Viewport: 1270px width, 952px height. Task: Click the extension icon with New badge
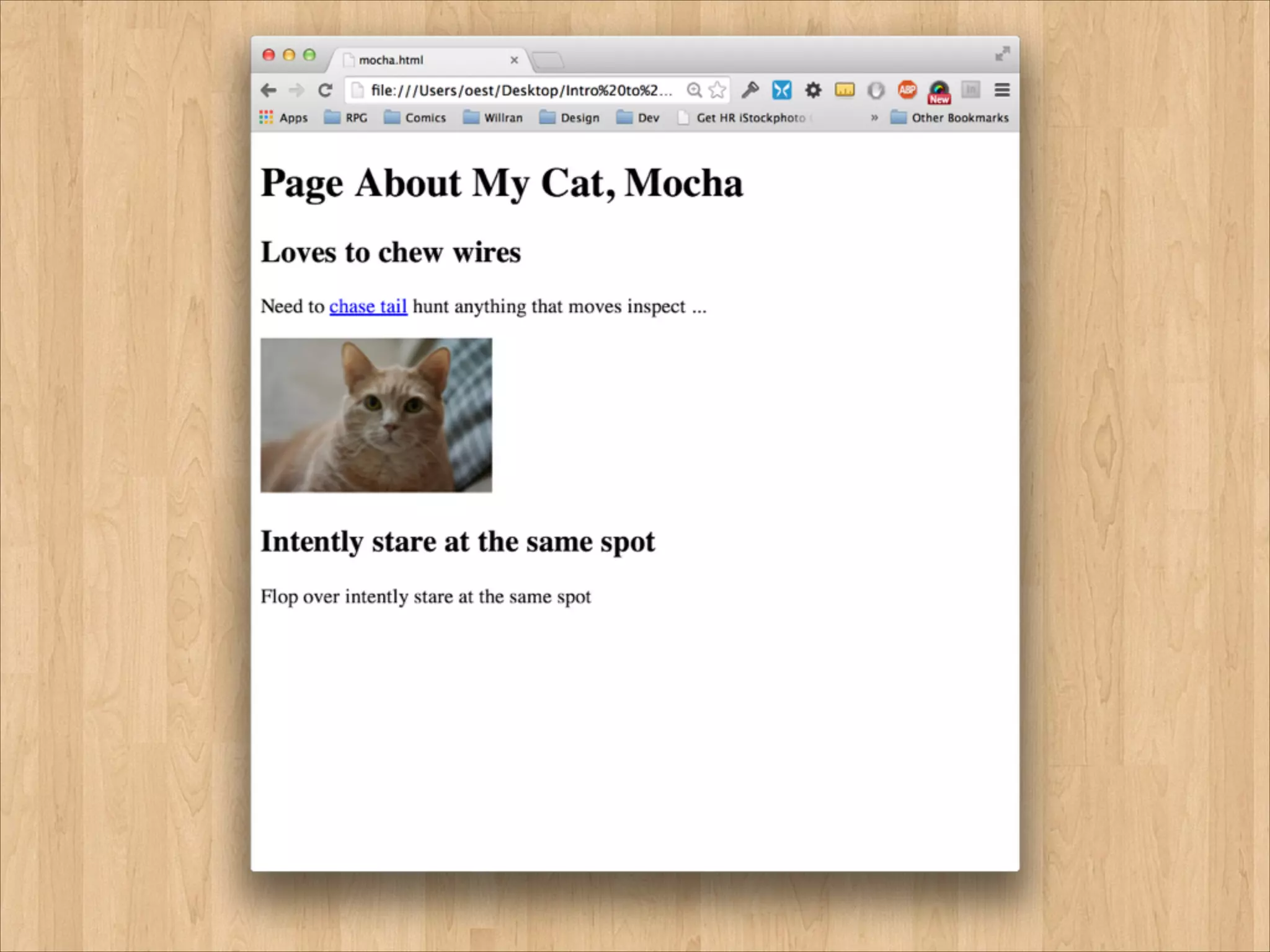click(939, 92)
